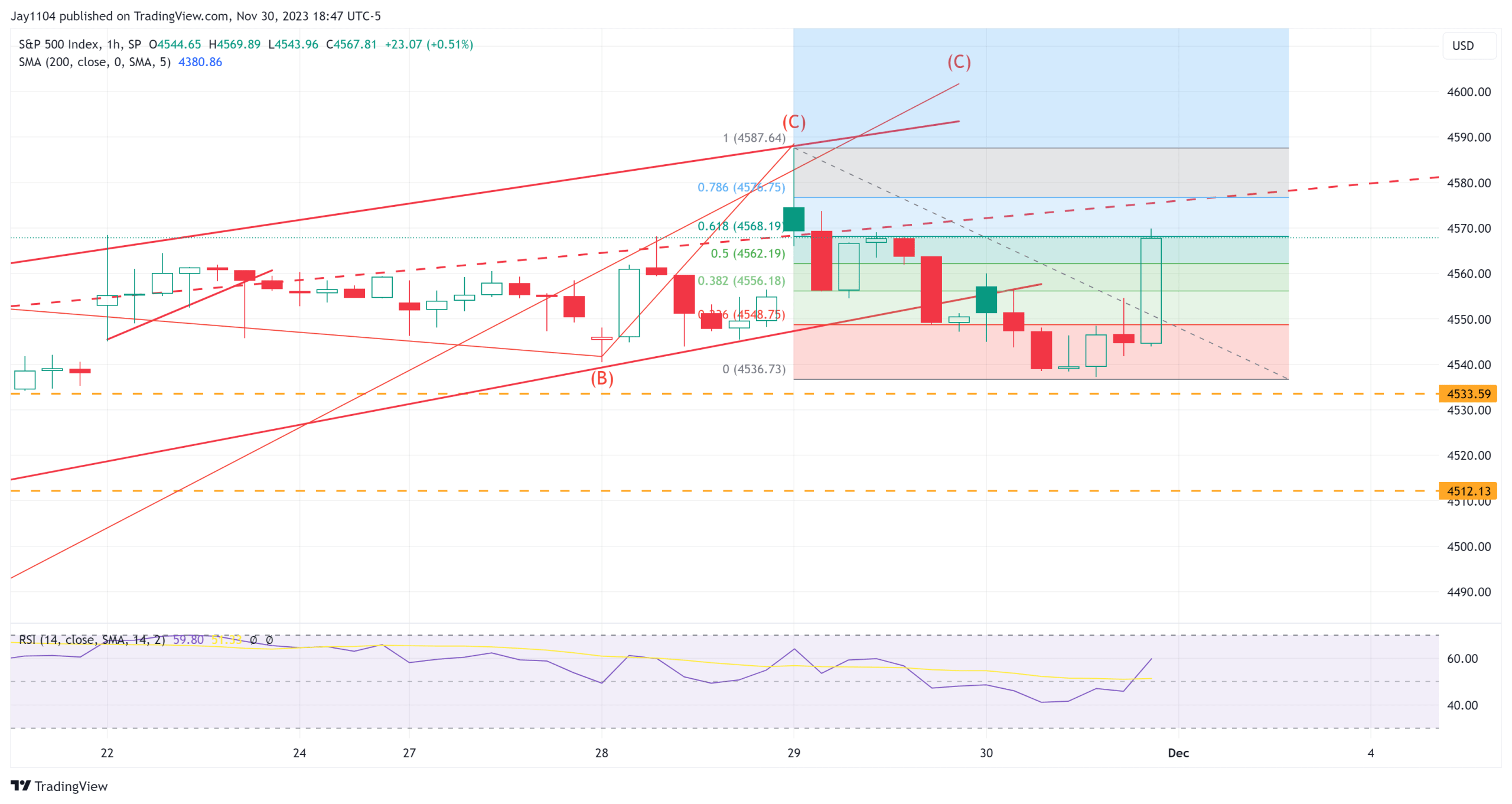
Task: Click the 22 date label on time axis
Action: pos(107,753)
